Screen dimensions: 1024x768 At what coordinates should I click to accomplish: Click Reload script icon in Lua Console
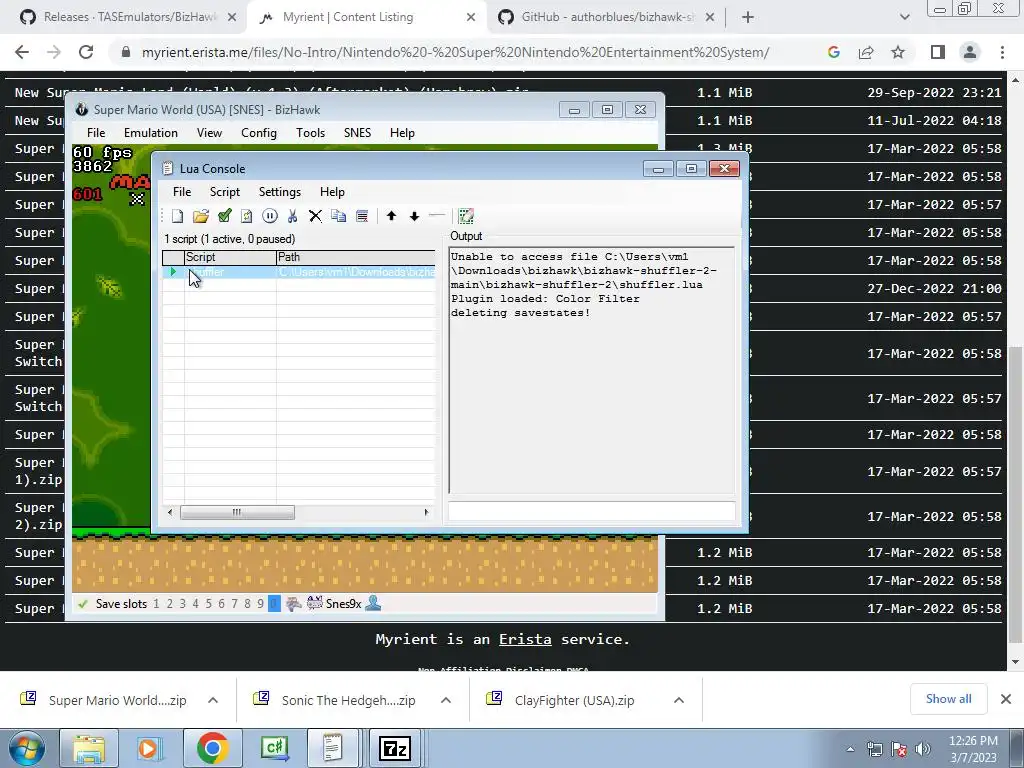tap(247, 216)
